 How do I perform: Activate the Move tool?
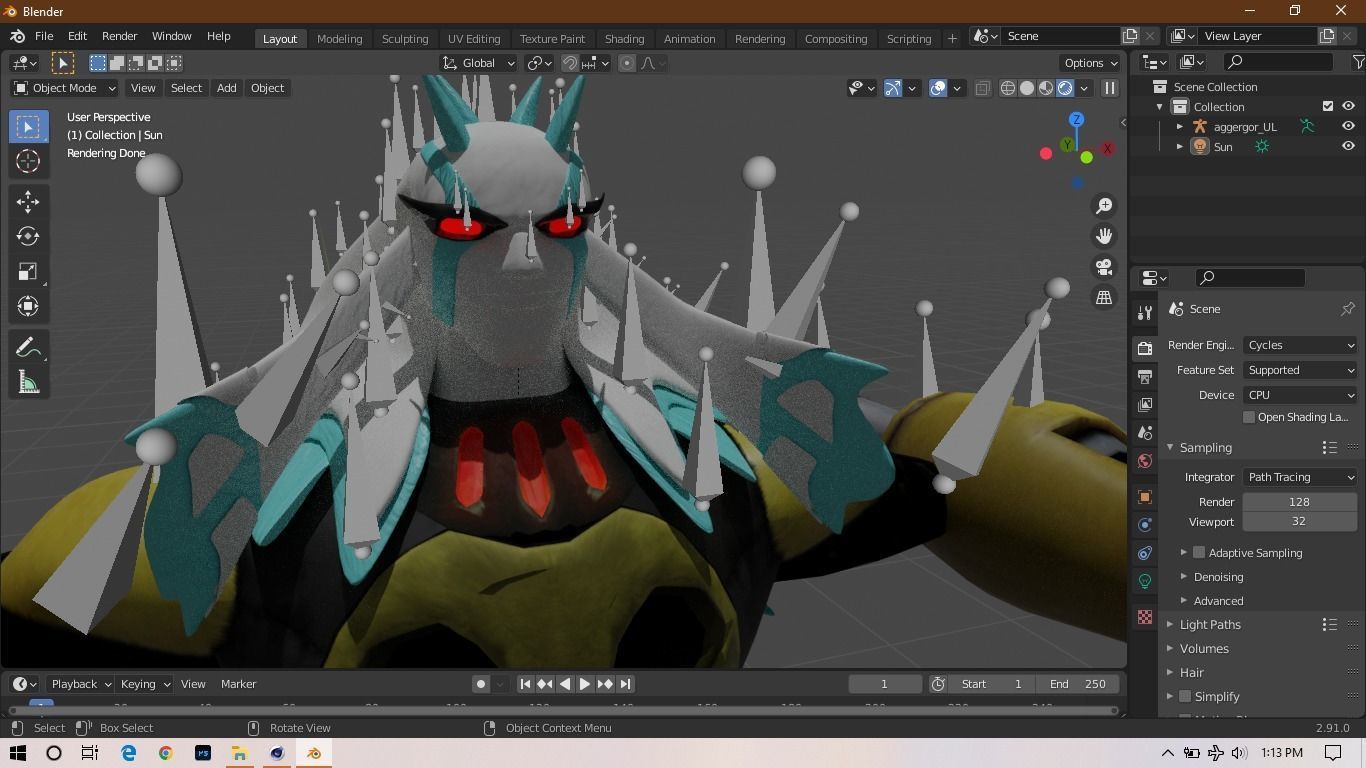[x=28, y=201]
